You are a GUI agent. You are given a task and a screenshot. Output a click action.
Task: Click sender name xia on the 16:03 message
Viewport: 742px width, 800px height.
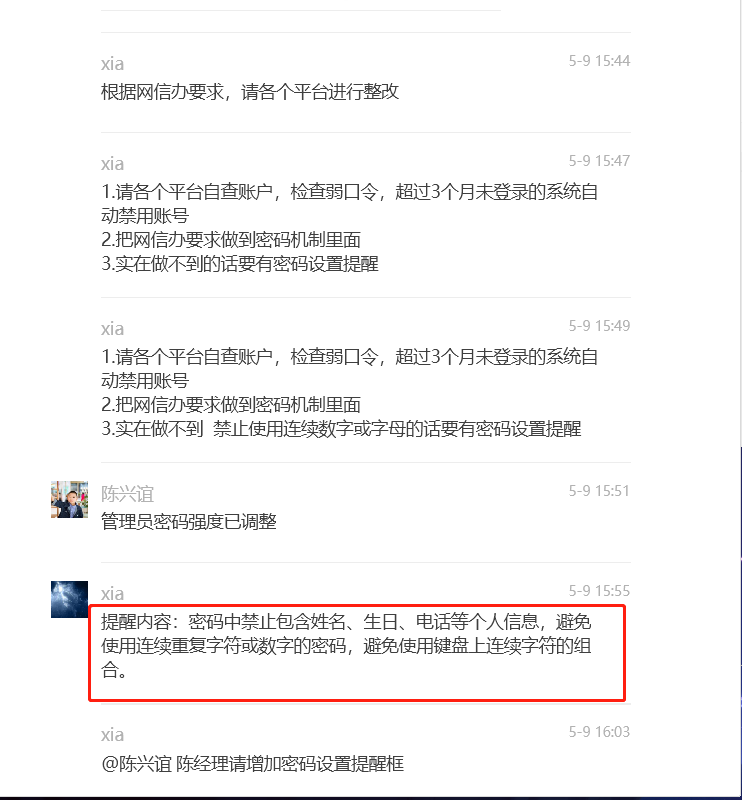pyautogui.click(x=112, y=735)
